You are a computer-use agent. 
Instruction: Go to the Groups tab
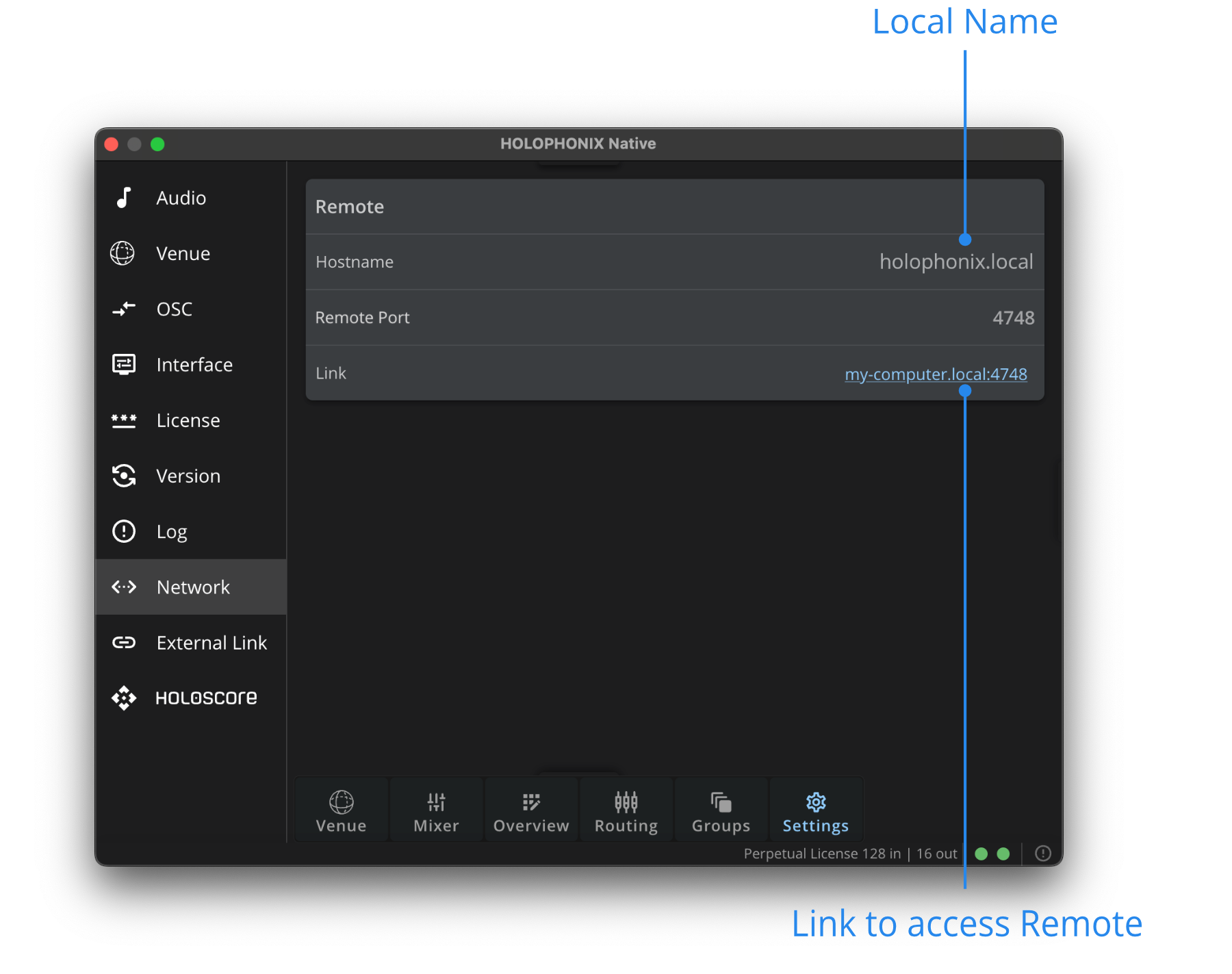click(x=721, y=810)
